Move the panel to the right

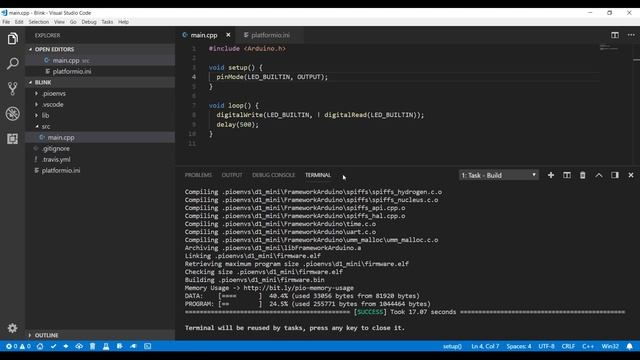(615, 175)
